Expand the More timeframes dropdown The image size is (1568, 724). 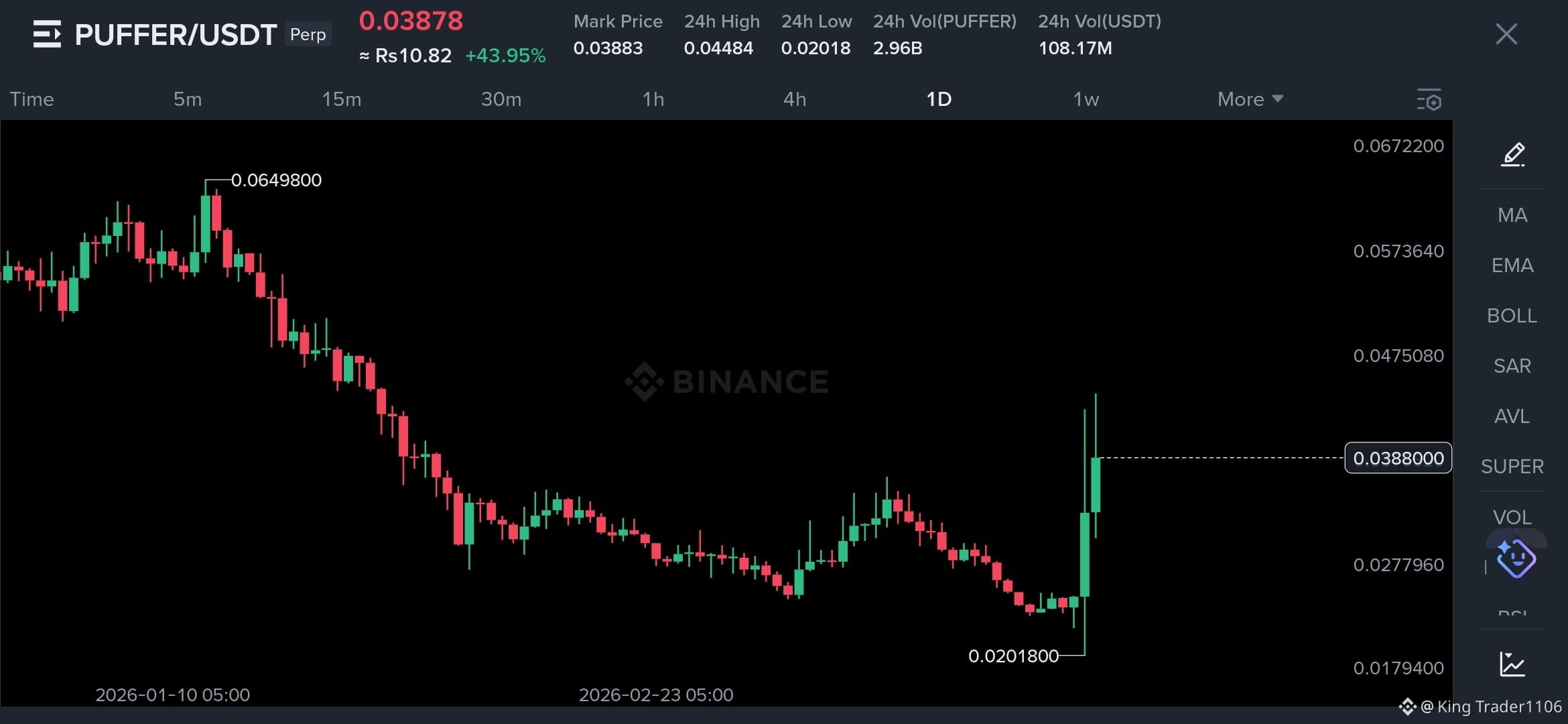coord(1250,99)
